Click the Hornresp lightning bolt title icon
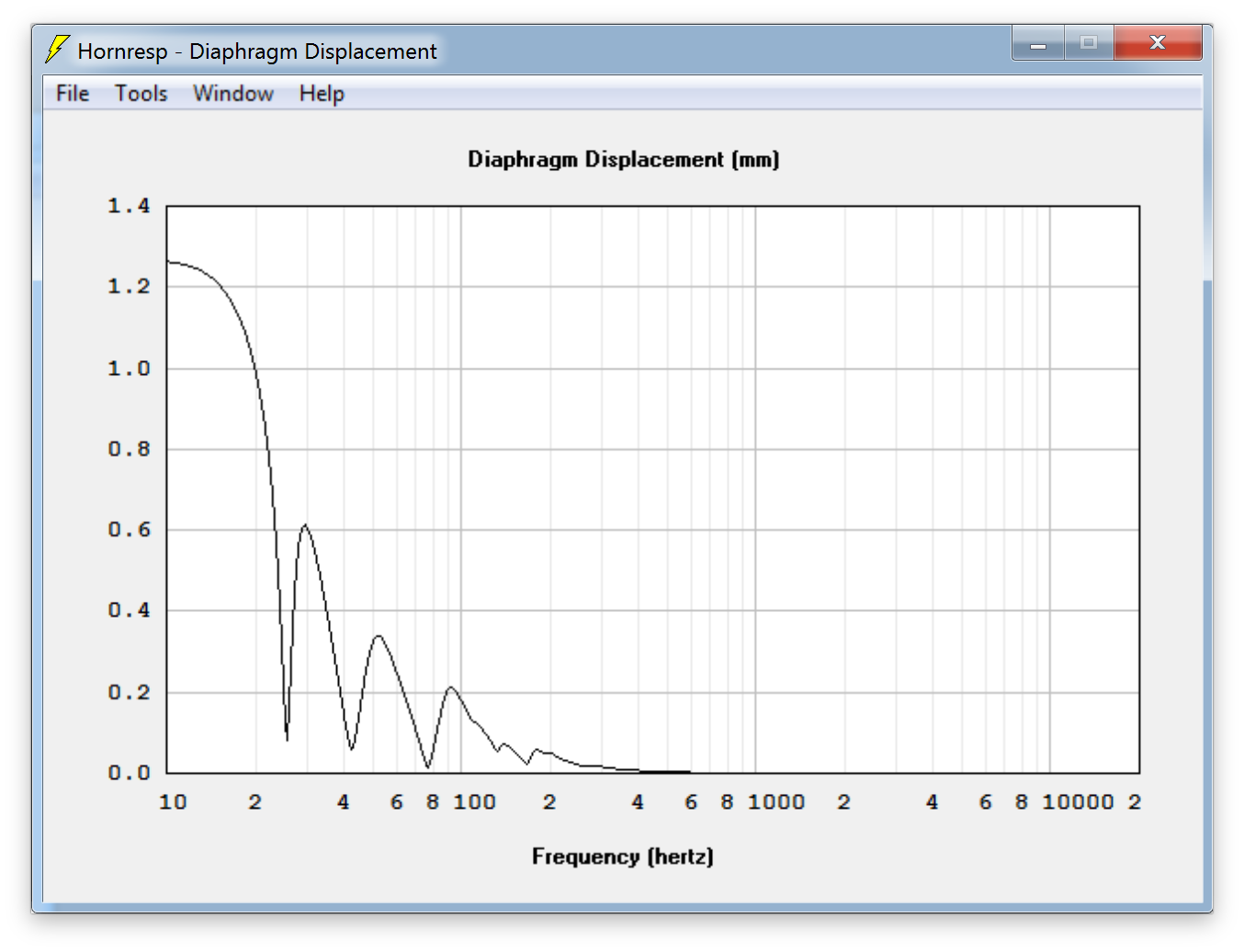1244x952 pixels. pyautogui.click(x=57, y=50)
